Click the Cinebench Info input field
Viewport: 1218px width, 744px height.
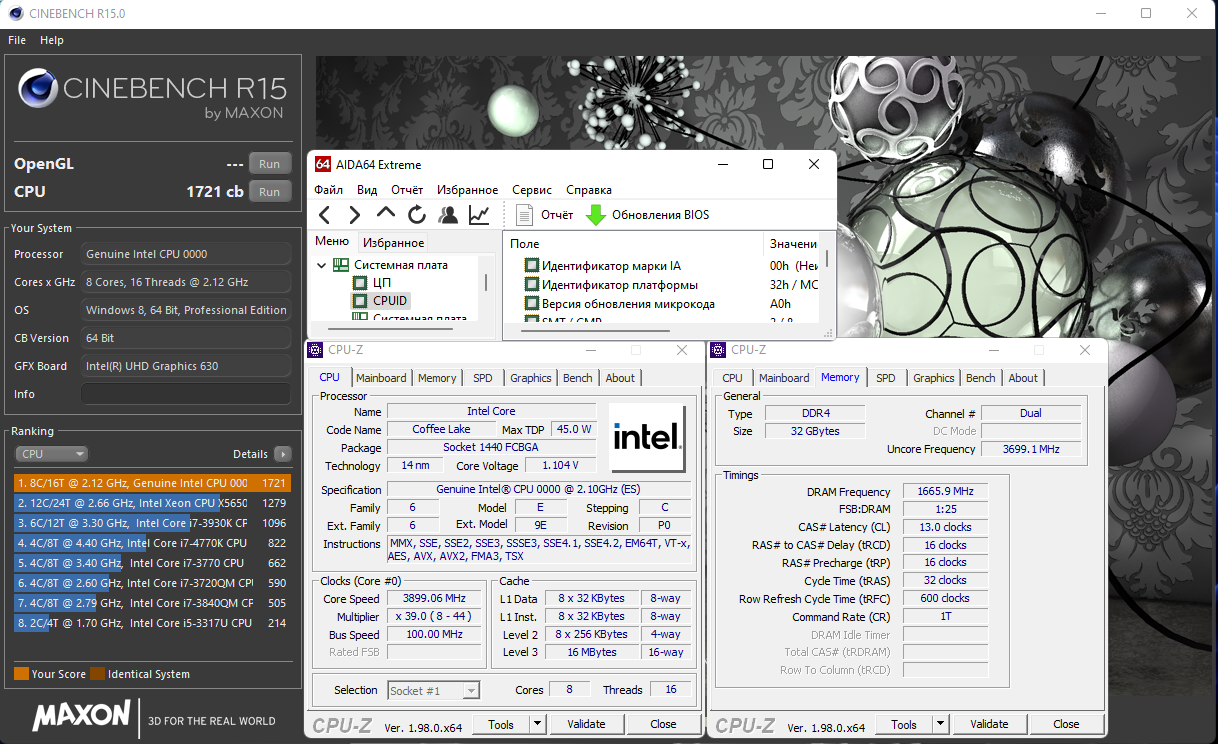(185, 394)
